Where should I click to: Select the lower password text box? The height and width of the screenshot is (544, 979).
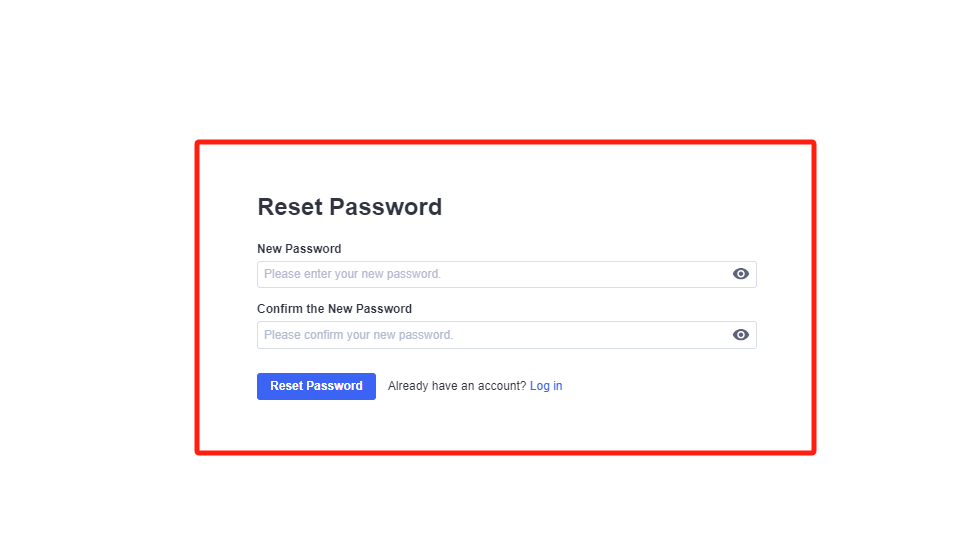point(506,335)
